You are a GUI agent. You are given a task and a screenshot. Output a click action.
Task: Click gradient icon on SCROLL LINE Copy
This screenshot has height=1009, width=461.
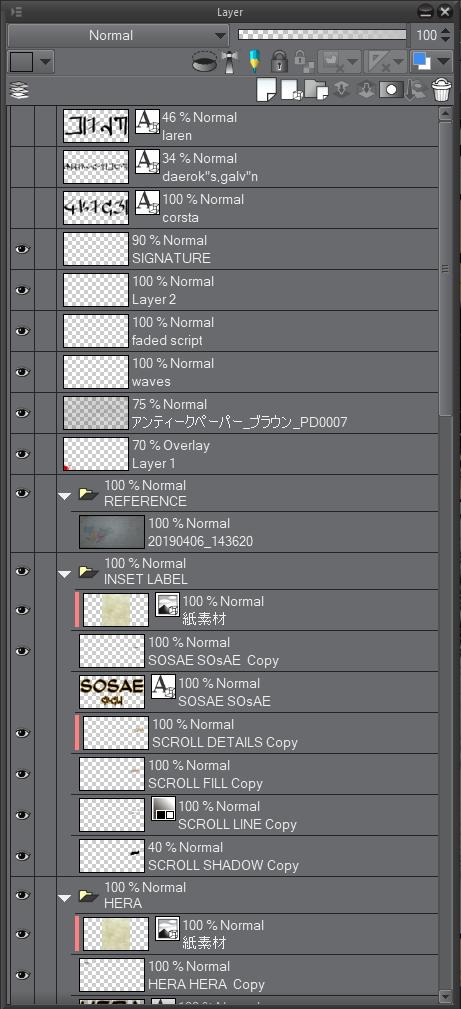(x=164, y=810)
